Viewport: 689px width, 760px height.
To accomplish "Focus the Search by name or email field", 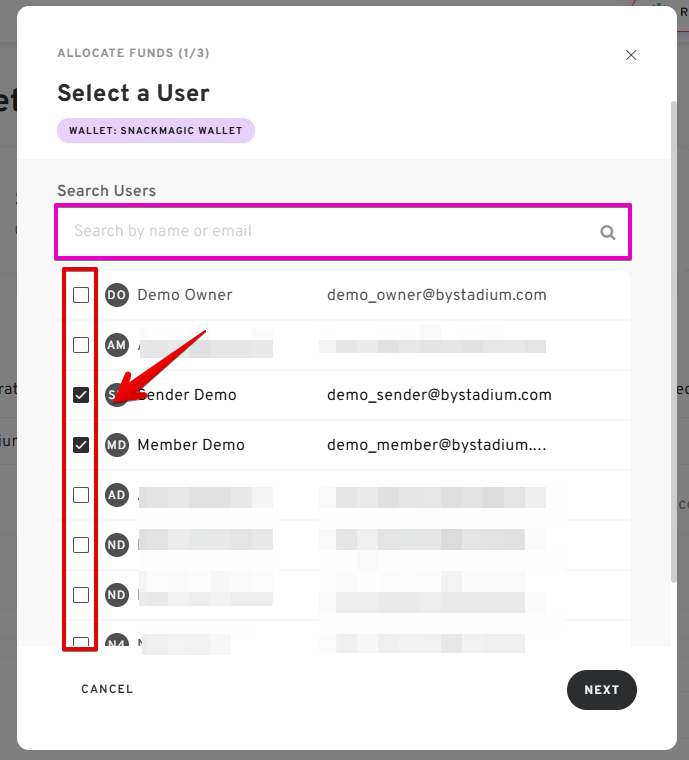I will tap(330, 231).
